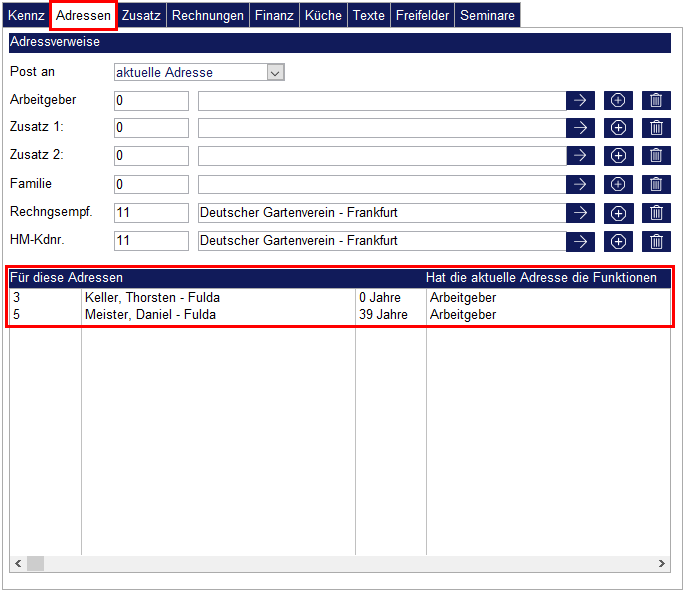This screenshot has width=687, height=593.
Task: Add a Familie address with plus icon
Action: point(618,185)
